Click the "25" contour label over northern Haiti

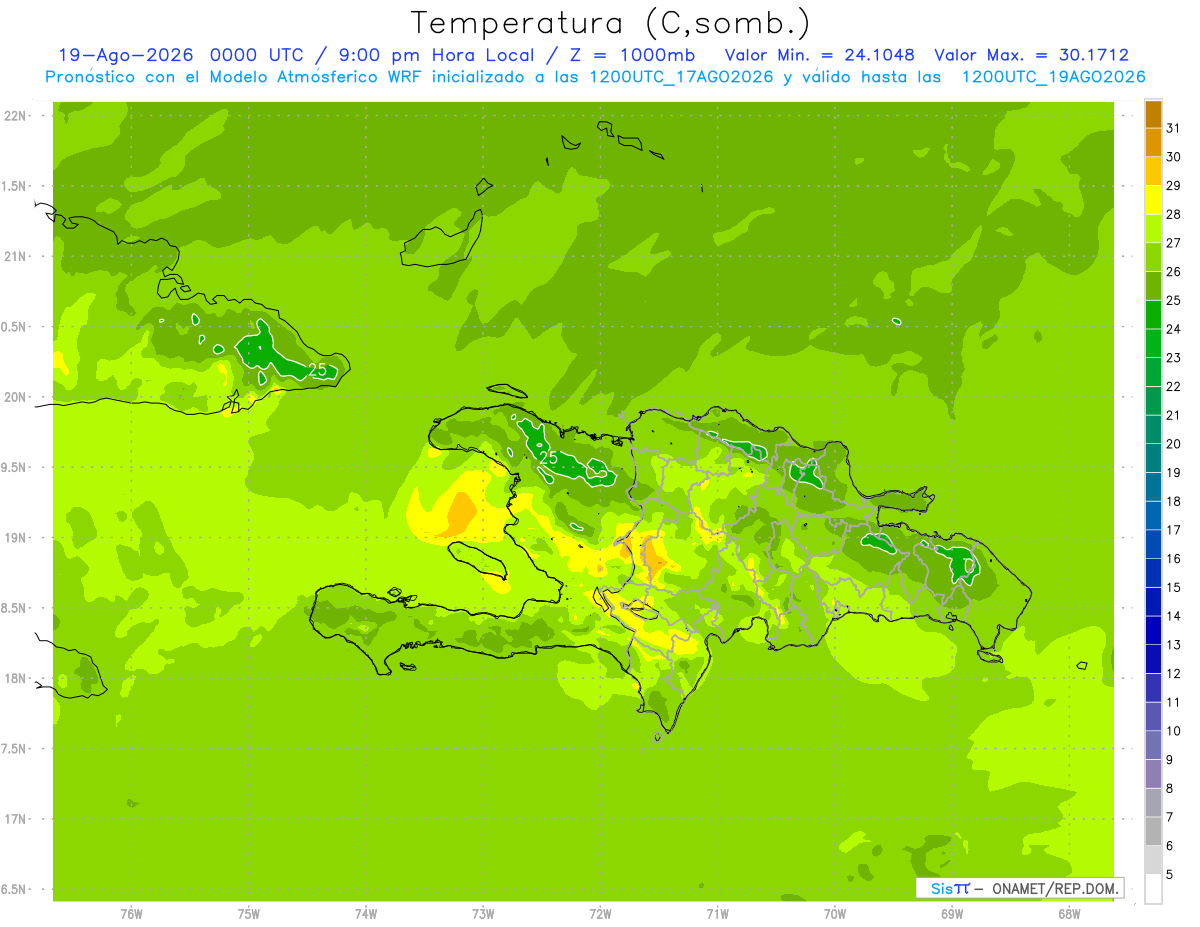click(x=548, y=457)
